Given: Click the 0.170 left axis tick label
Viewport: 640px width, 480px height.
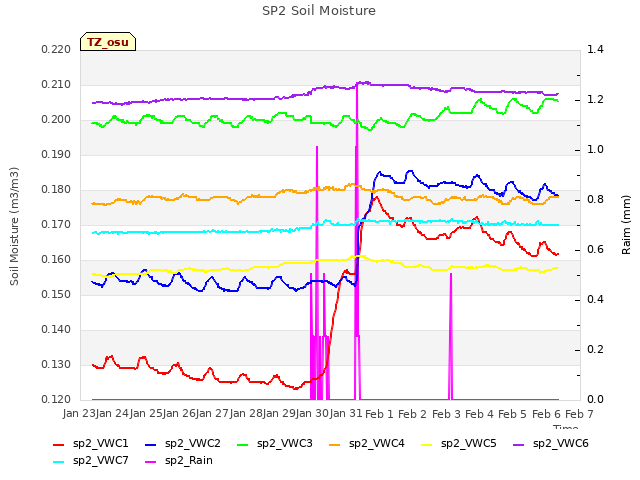Looking at the screenshot, I should (56, 224).
